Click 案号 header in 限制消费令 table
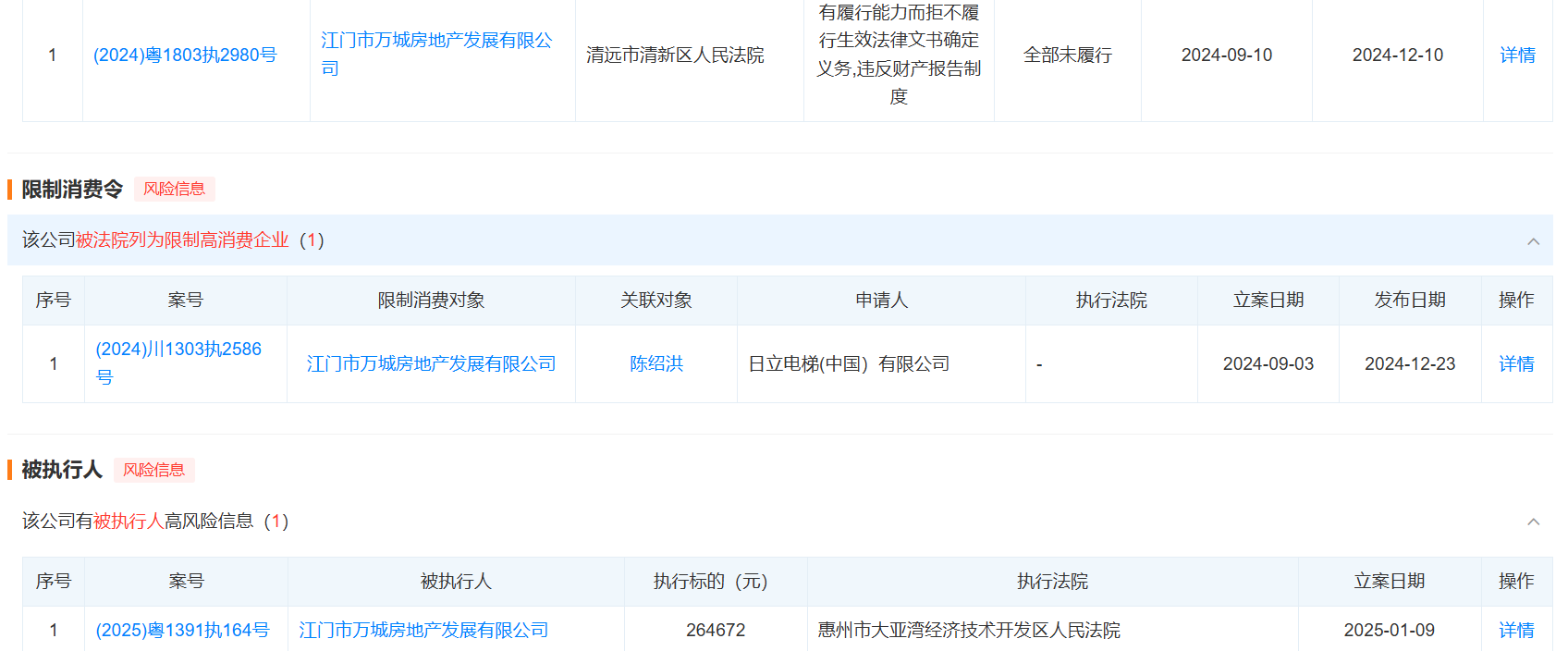Image resolution: width=1568 pixels, height=651 pixels. click(186, 301)
